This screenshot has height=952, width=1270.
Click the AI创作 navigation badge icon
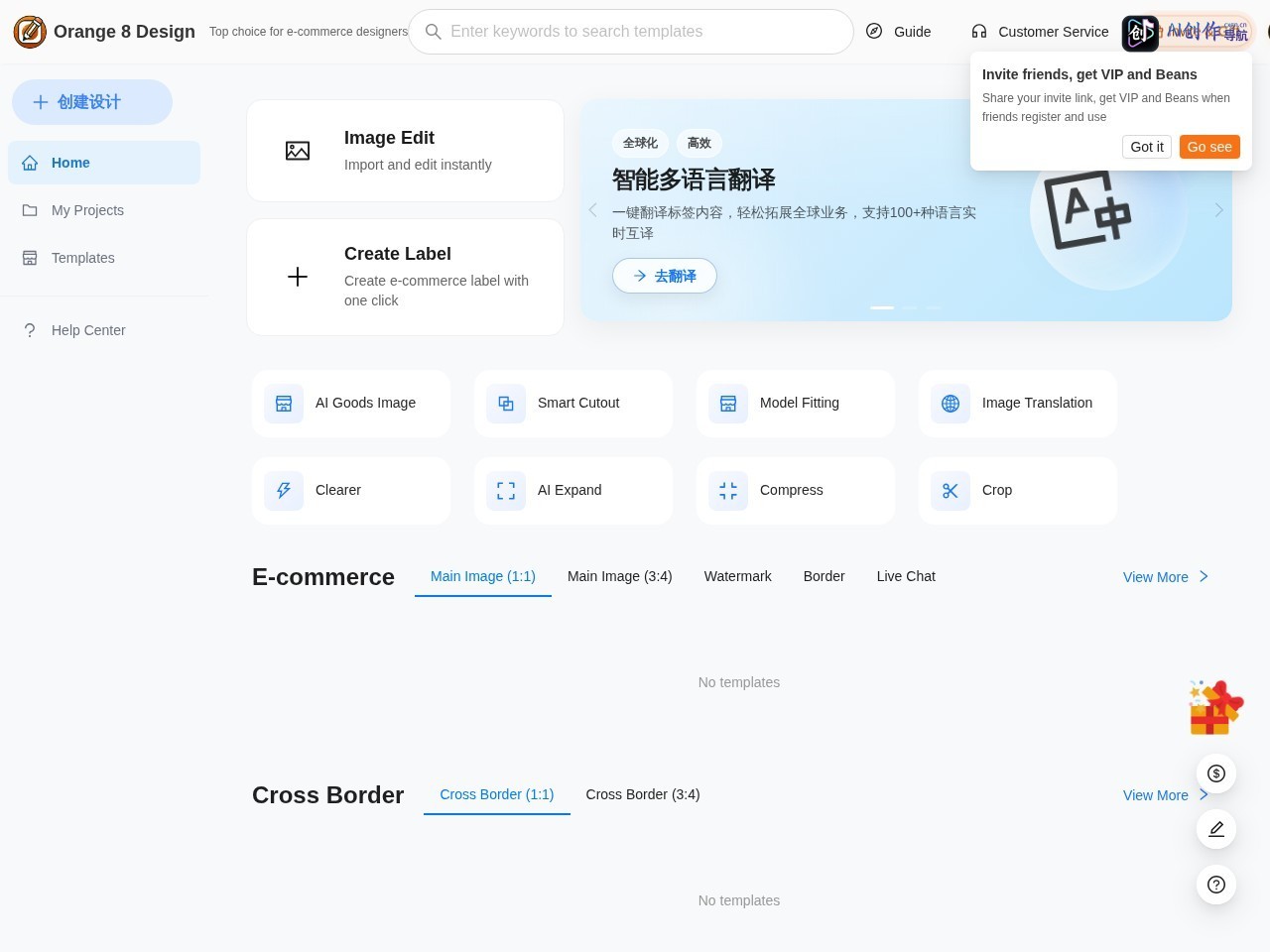click(1140, 34)
